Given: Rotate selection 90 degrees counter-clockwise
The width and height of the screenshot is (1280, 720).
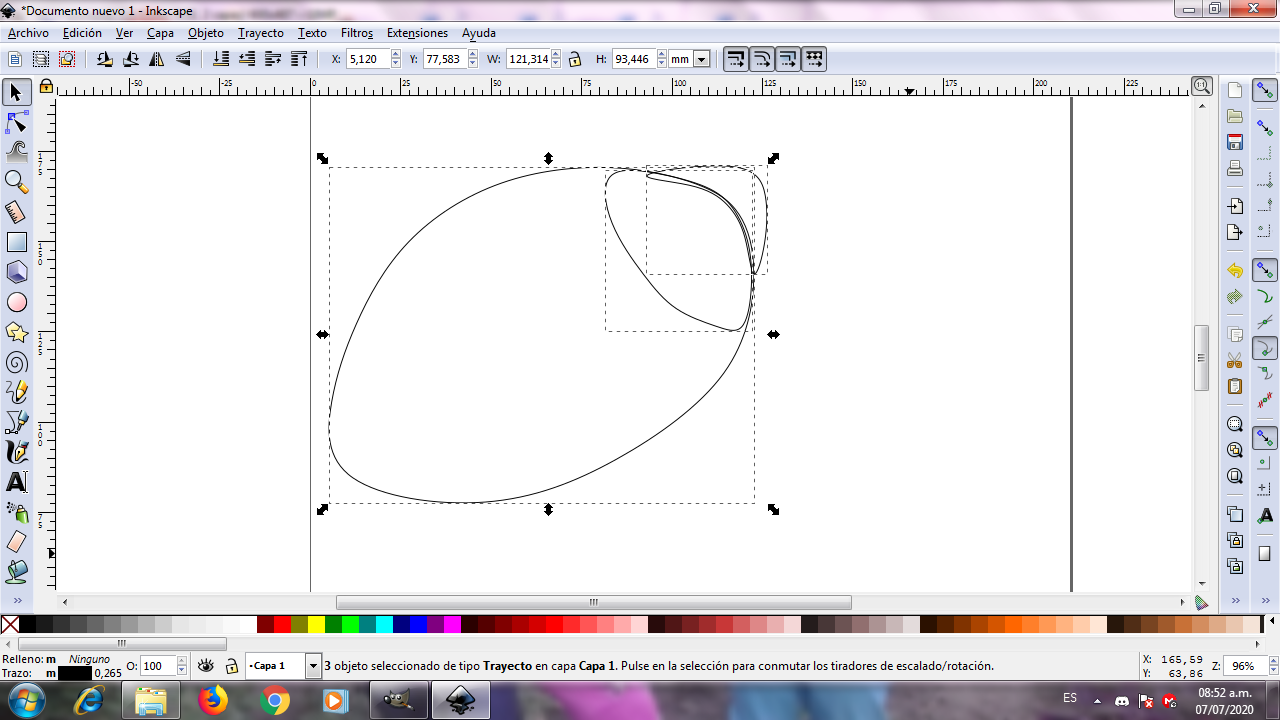Looking at the screenshot, I should 105,59.
